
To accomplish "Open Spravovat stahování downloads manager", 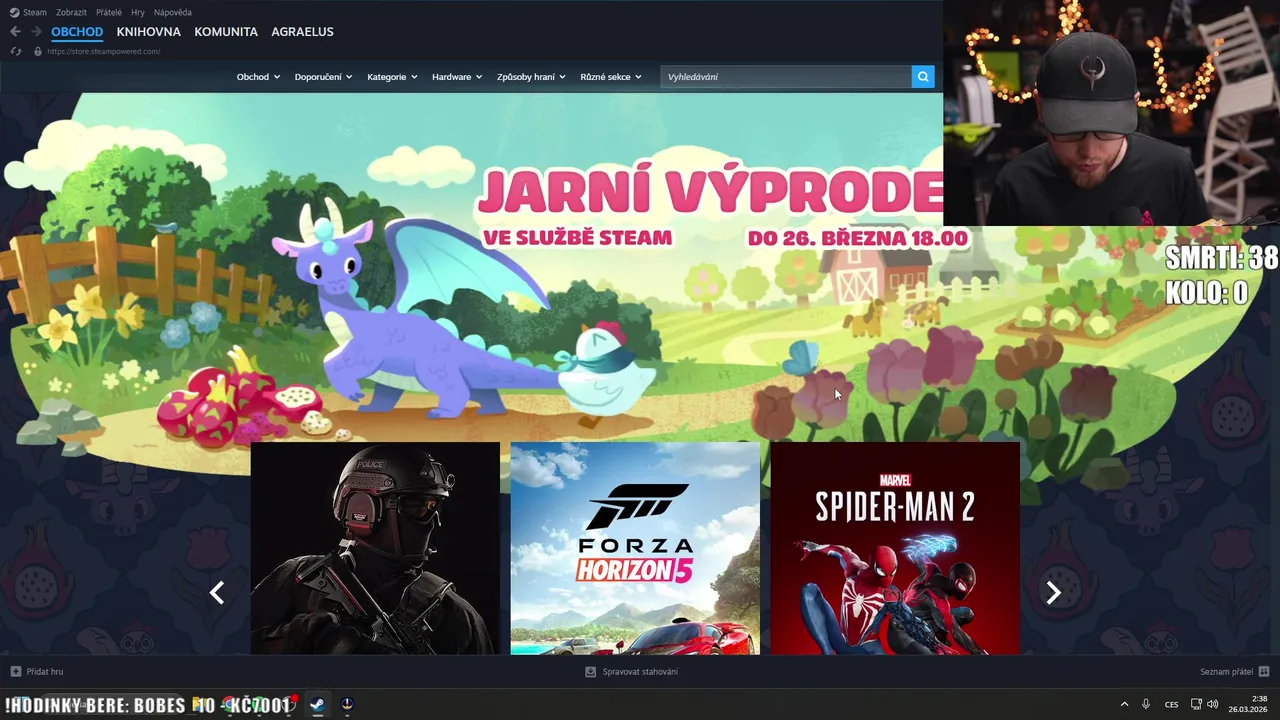I will coord(640,671).
